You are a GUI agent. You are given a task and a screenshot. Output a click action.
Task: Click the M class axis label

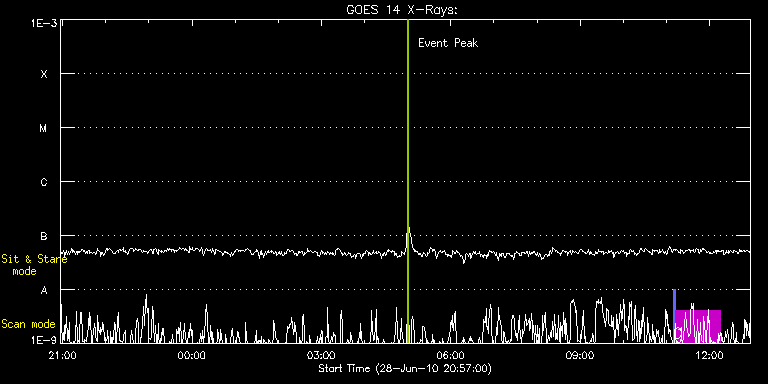[x=44, y=128]
